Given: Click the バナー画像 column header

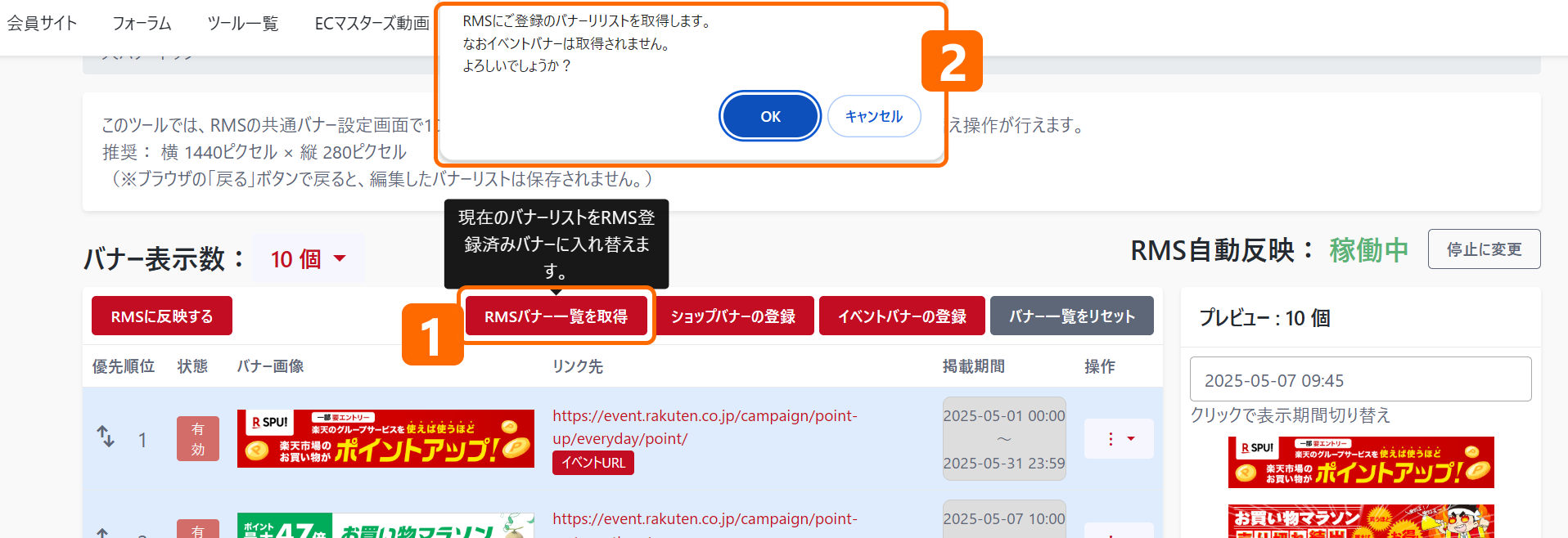Looking at the screenshot, I should pyautogui.click(x=270, y=366).
